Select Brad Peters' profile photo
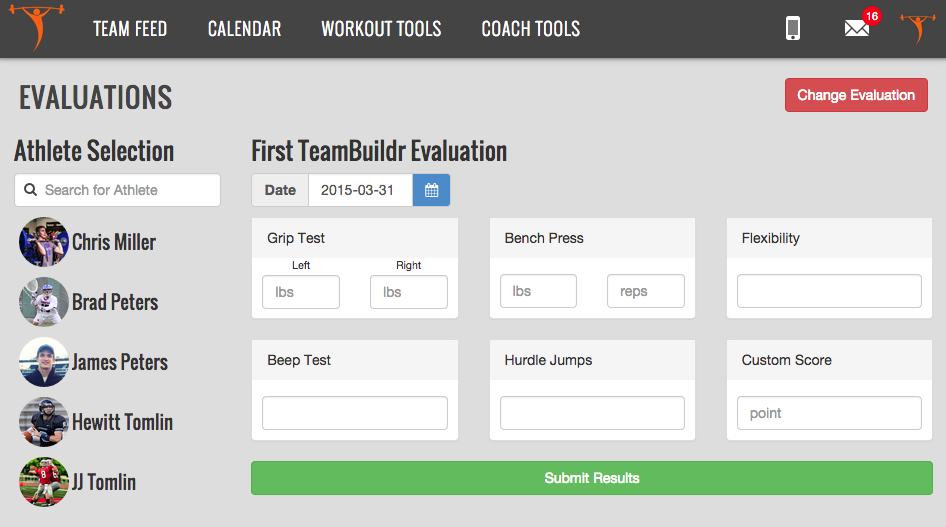Screen dimensions: 946x527 point(43,302)
